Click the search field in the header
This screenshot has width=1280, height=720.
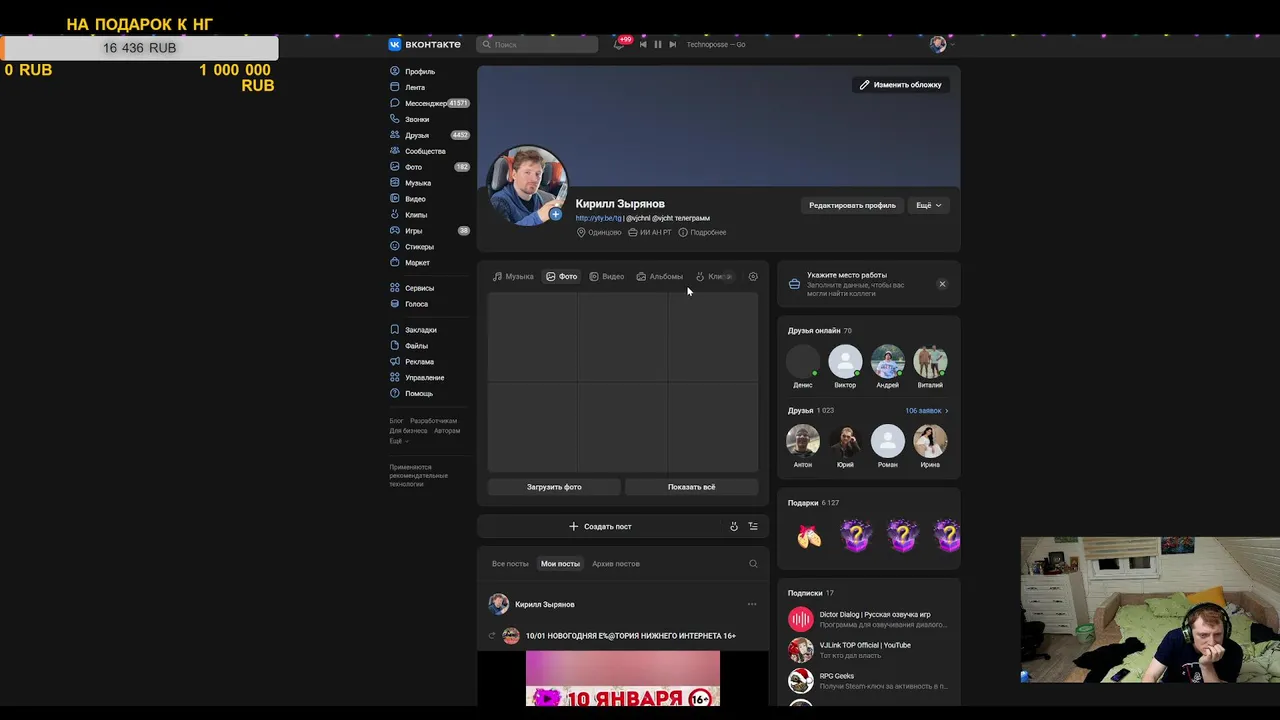537,44
